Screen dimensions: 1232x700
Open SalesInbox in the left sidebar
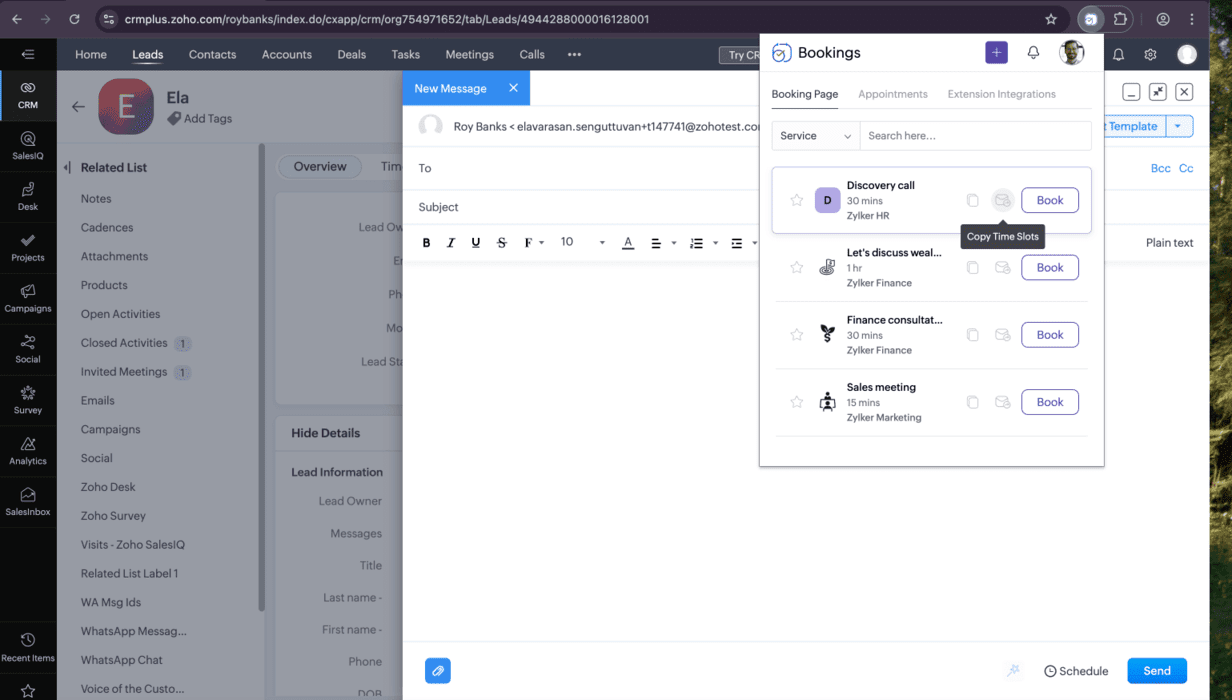28,502
